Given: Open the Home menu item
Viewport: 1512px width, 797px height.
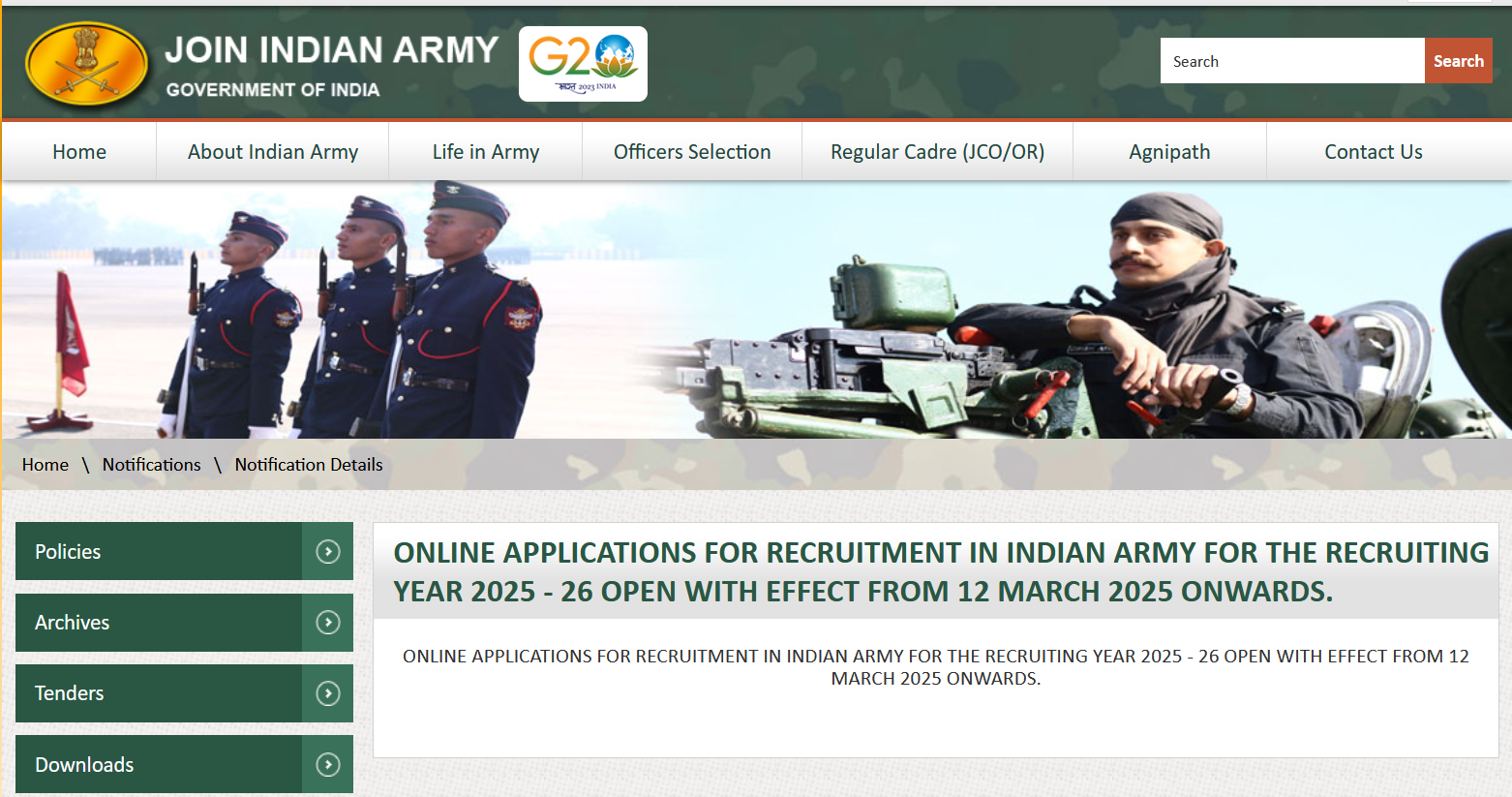Looking at the screenshot, I should 79,151.
